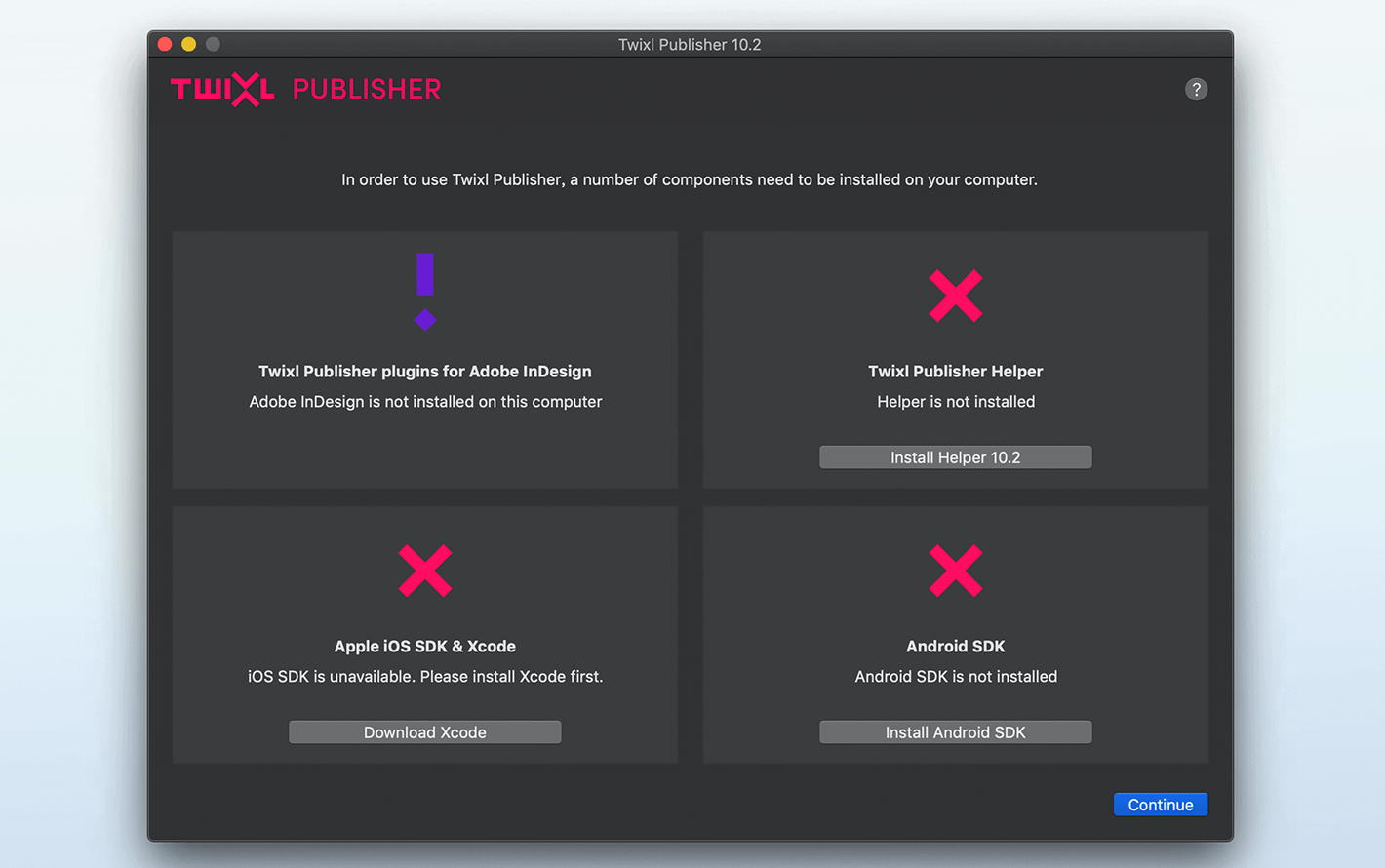Click the 'Twixl Publisher 10.2' window title
This screenshot has width=1385, height=868.
[690, 45]
